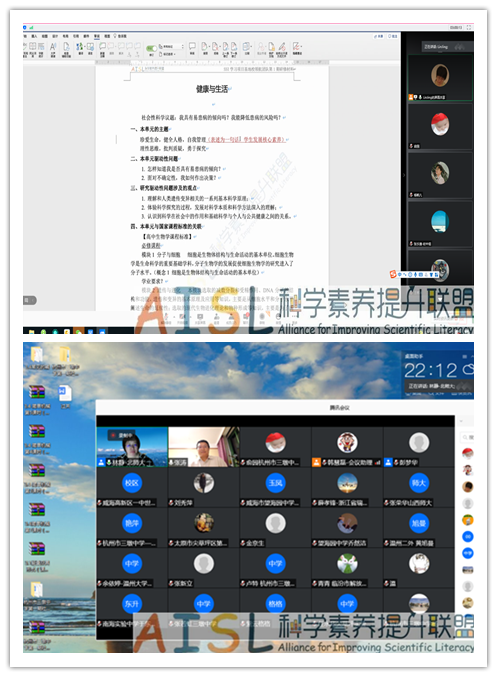Open the WPS document icon on desktop
The width and height of the screenshot is (497, 677).
click(x=65, y=393)
